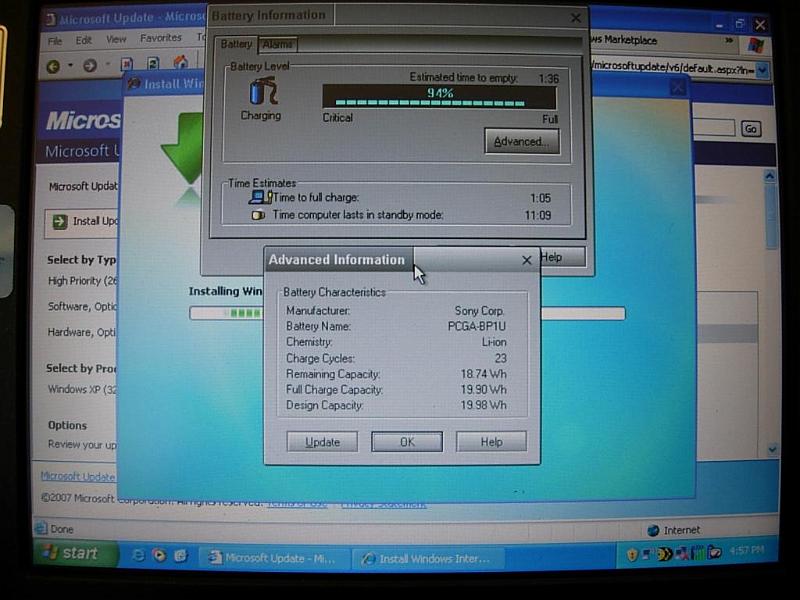Click Update in Advanced Information dialog
Viewport: 800px width, 600px height.
tap(322, 442)
